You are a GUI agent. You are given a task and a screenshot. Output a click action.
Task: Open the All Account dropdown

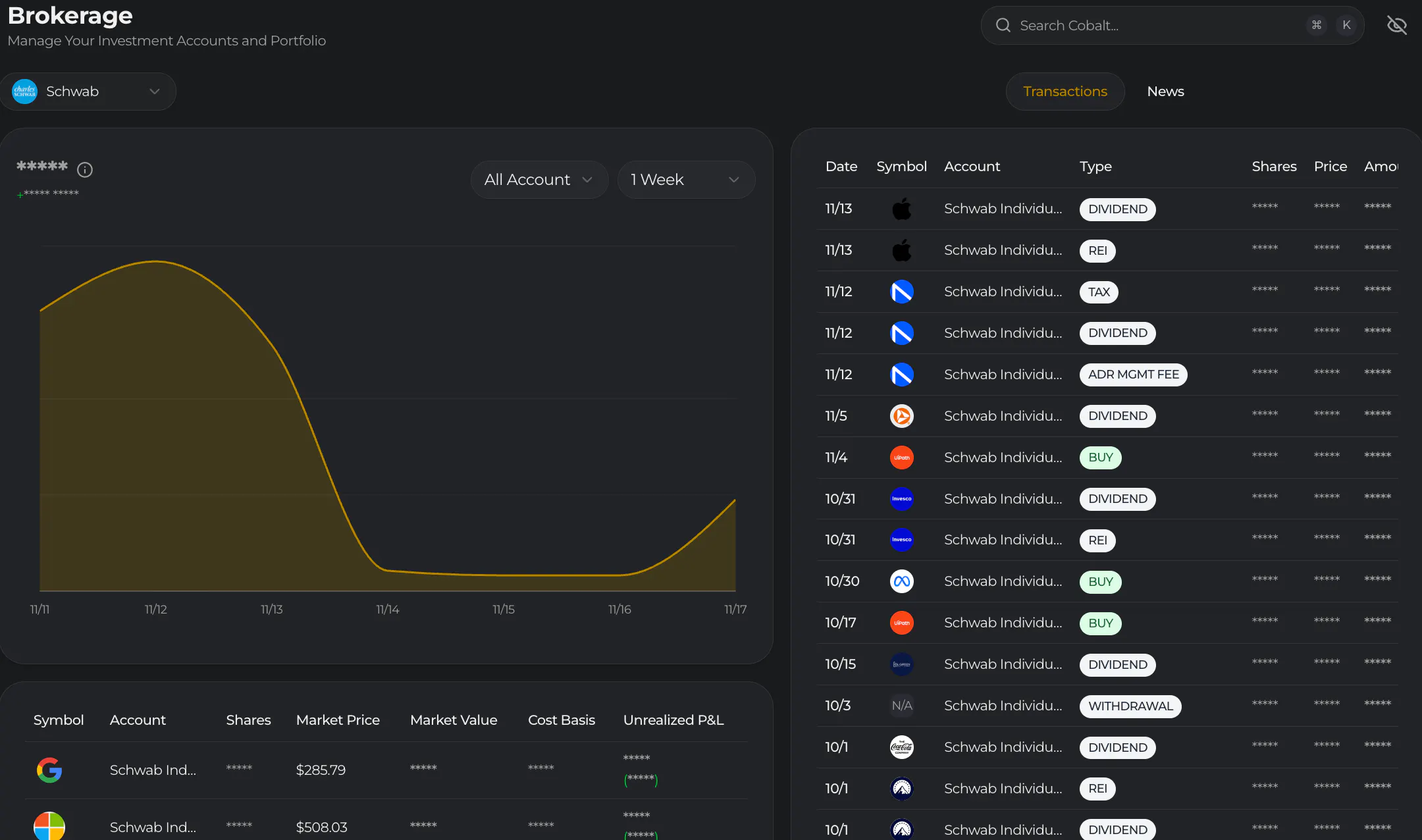pyautogui.click(x=539, y=180)
